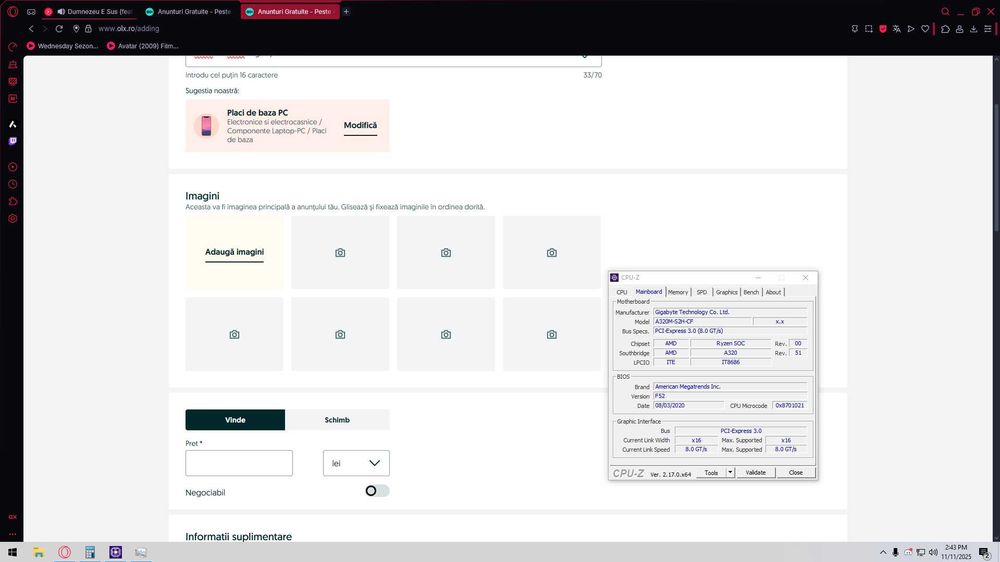Open the Wednesday Sezon bookmark
This screenshot has height=562, width=1000.
[x=62, y=46]
